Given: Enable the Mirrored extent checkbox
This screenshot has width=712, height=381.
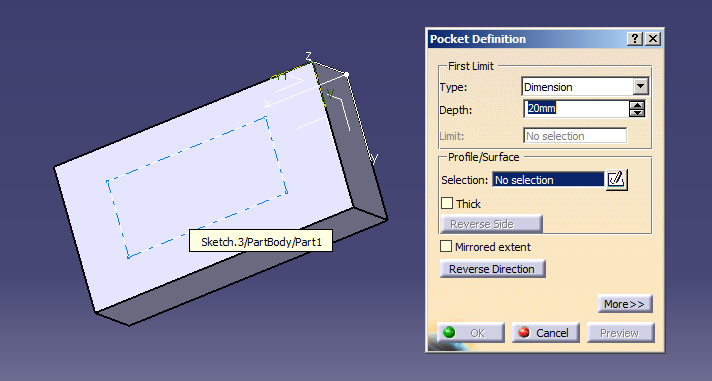Looking at the screenshot, I should pyautogui.click(x=446, y=246).
